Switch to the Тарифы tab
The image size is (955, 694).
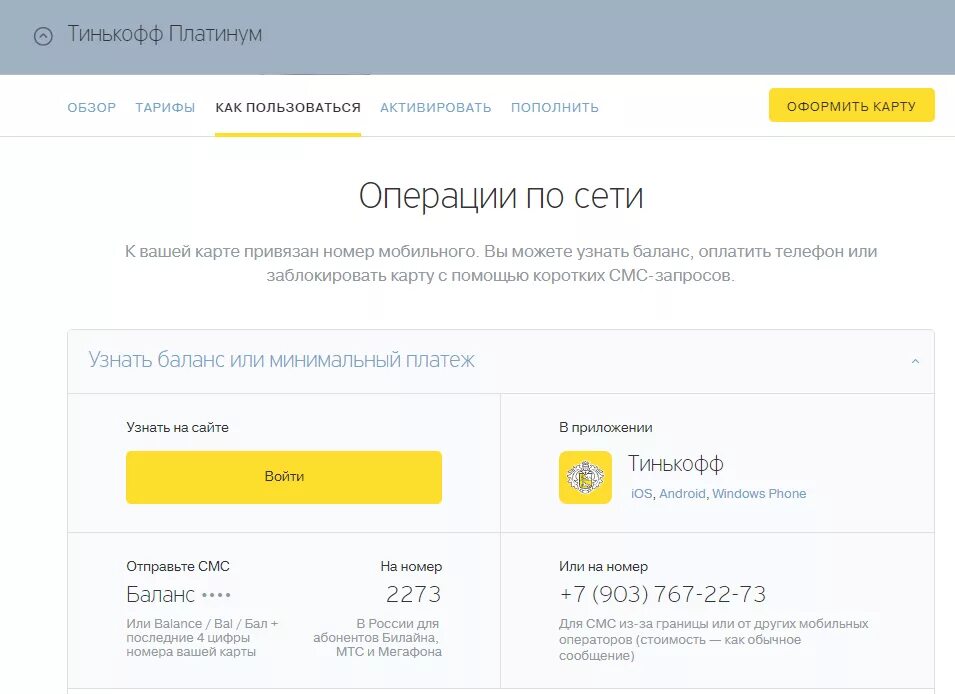165,108
